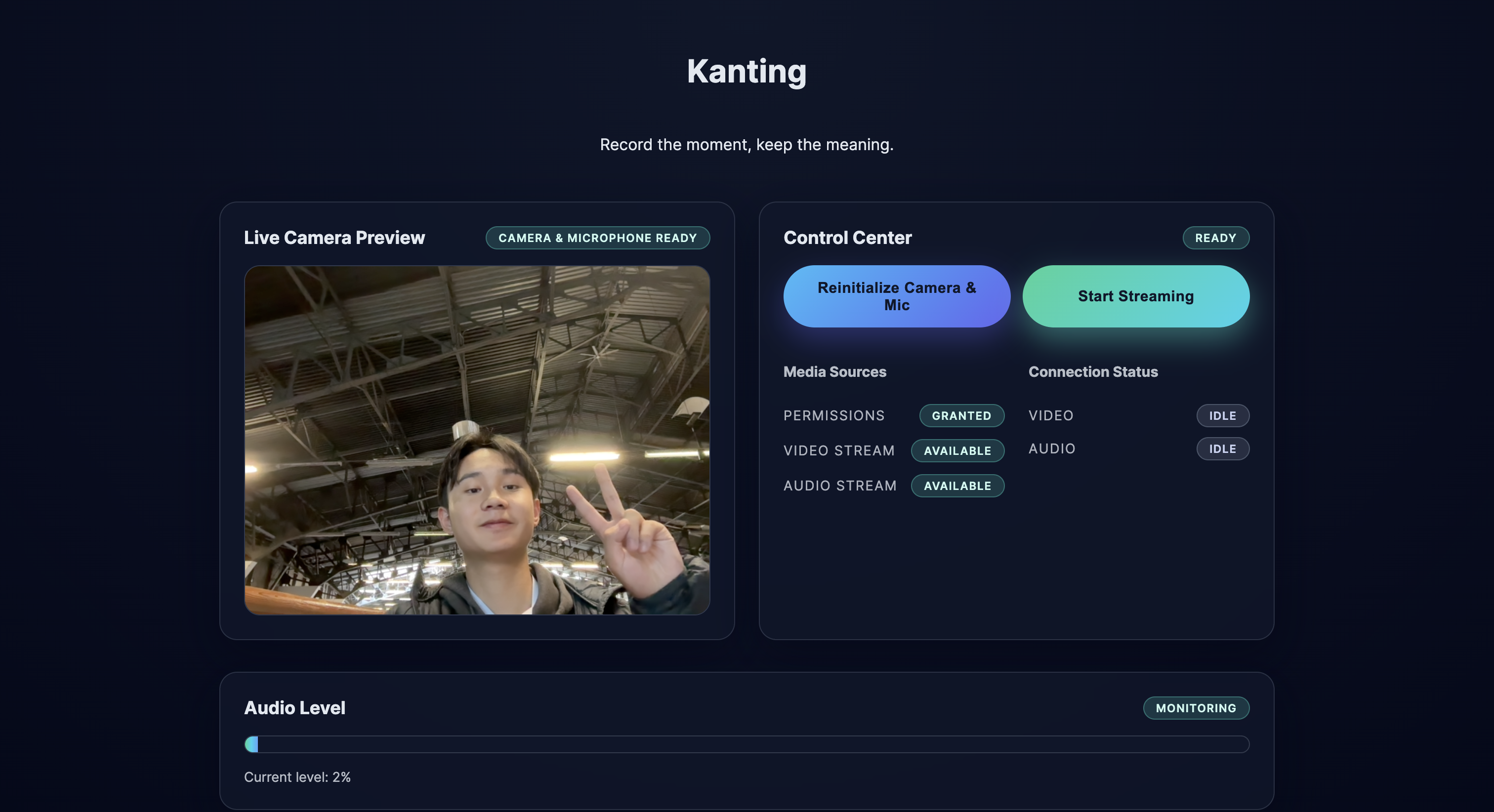Viewport: 1494px width, 812px height.
Task: Click the Audio IDLE status badge
Action: 1222,448
